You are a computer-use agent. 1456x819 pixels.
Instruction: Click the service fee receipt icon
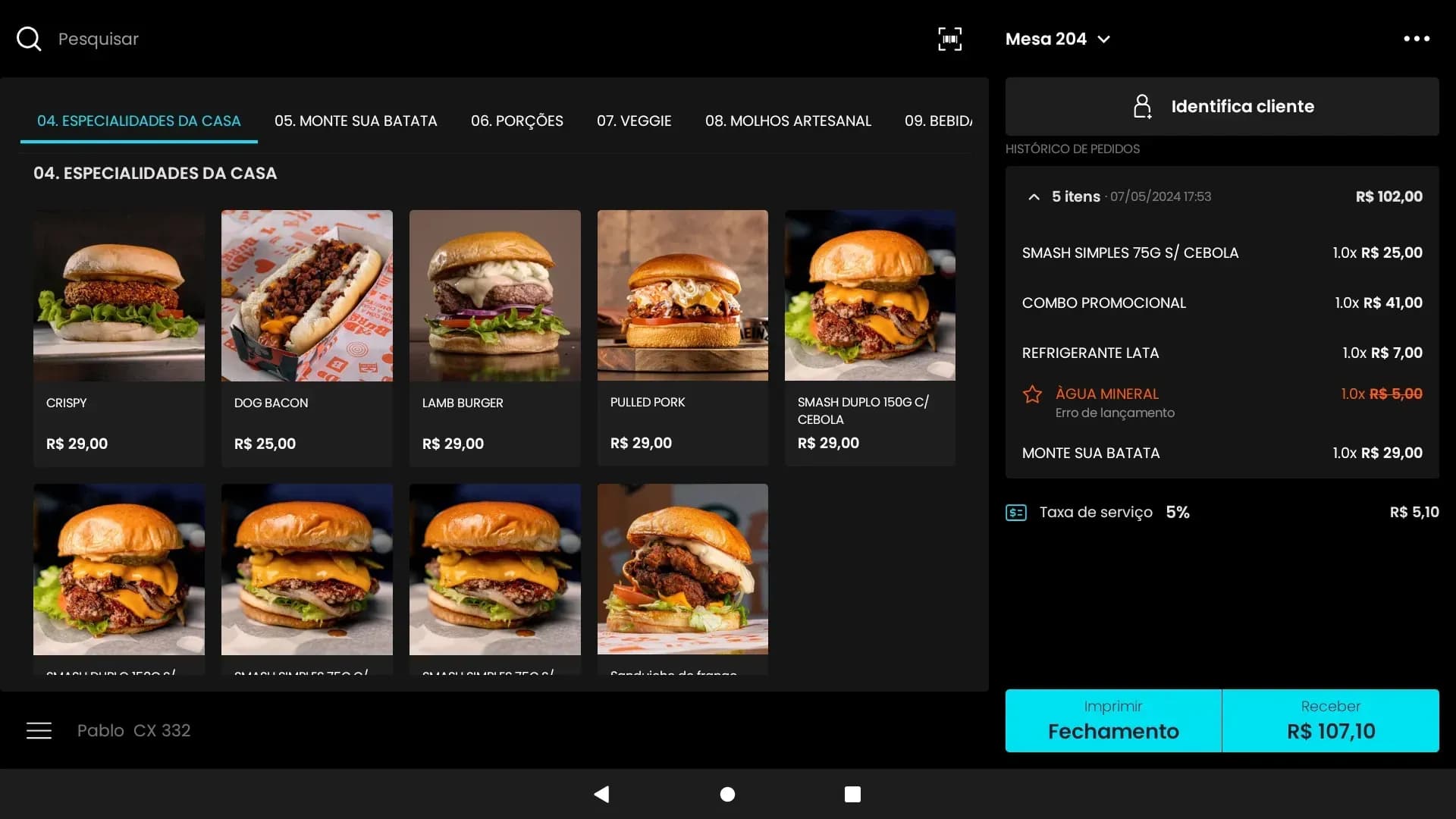(x=1015, y=513)
